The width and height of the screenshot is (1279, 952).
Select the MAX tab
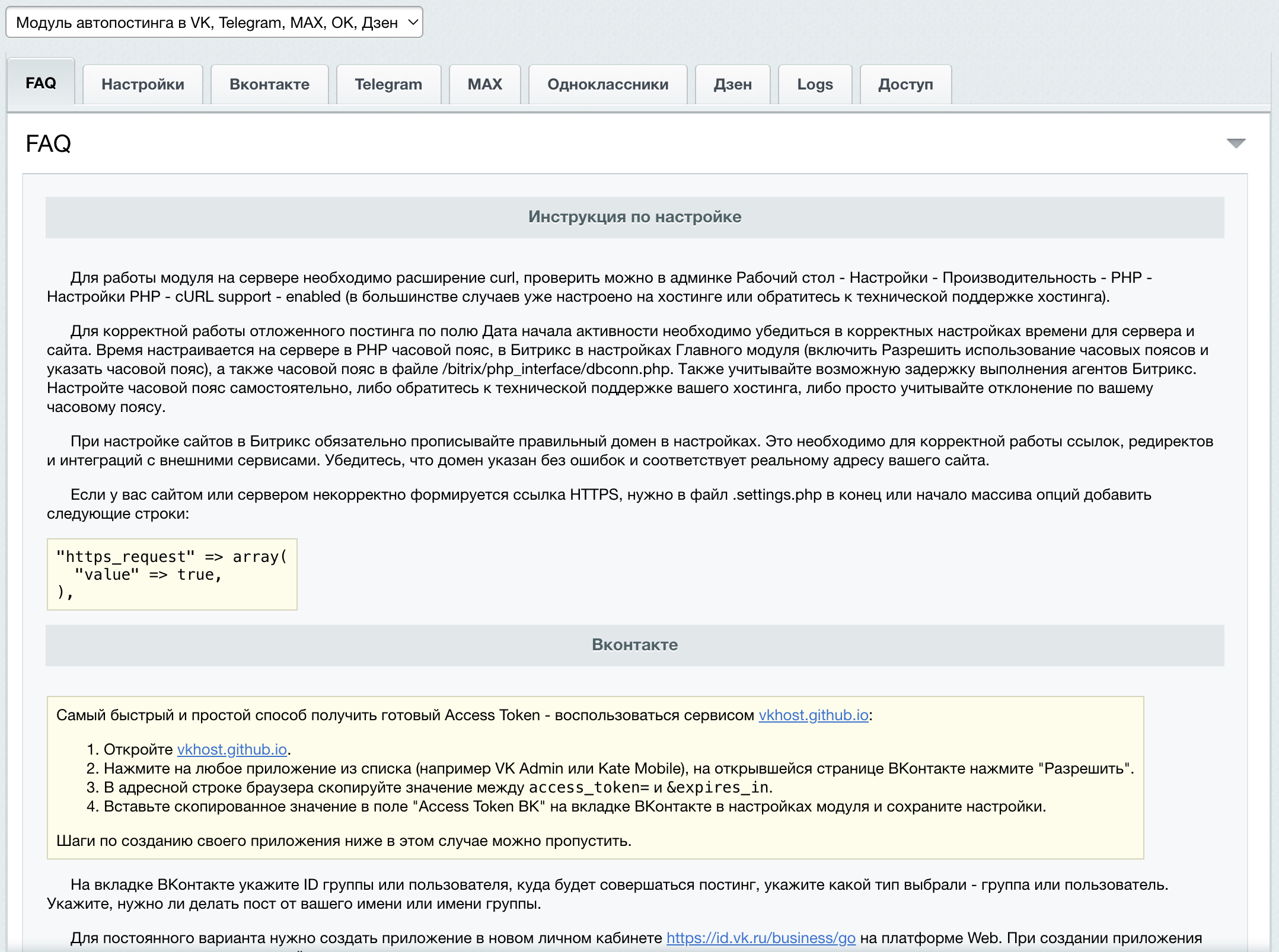pyautogui.click(x=484, y=84)
